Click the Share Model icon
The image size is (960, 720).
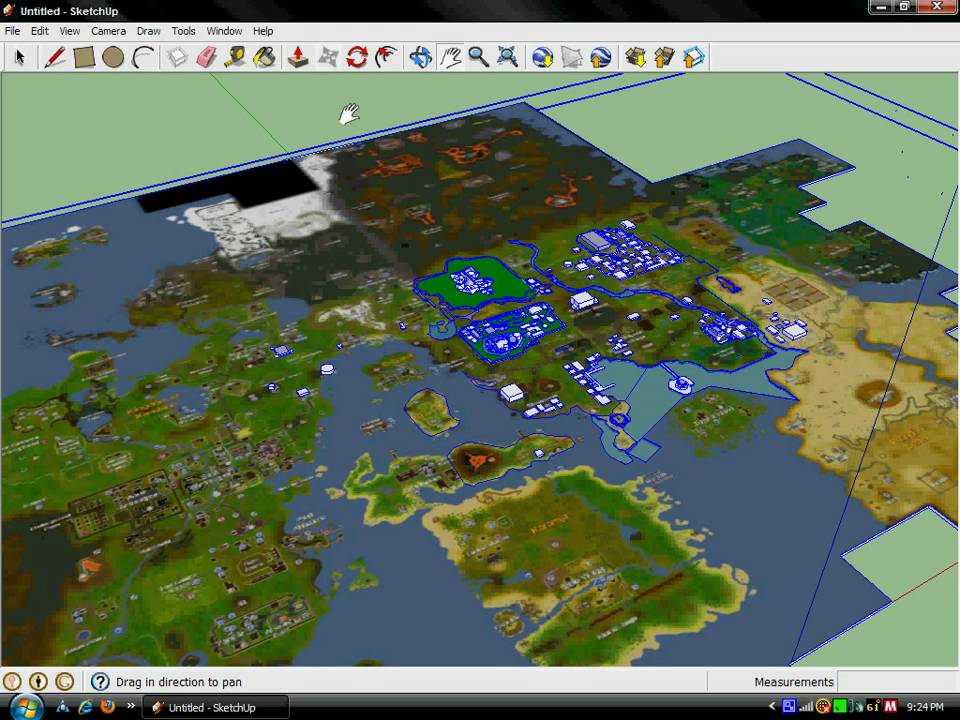(664, 58)
